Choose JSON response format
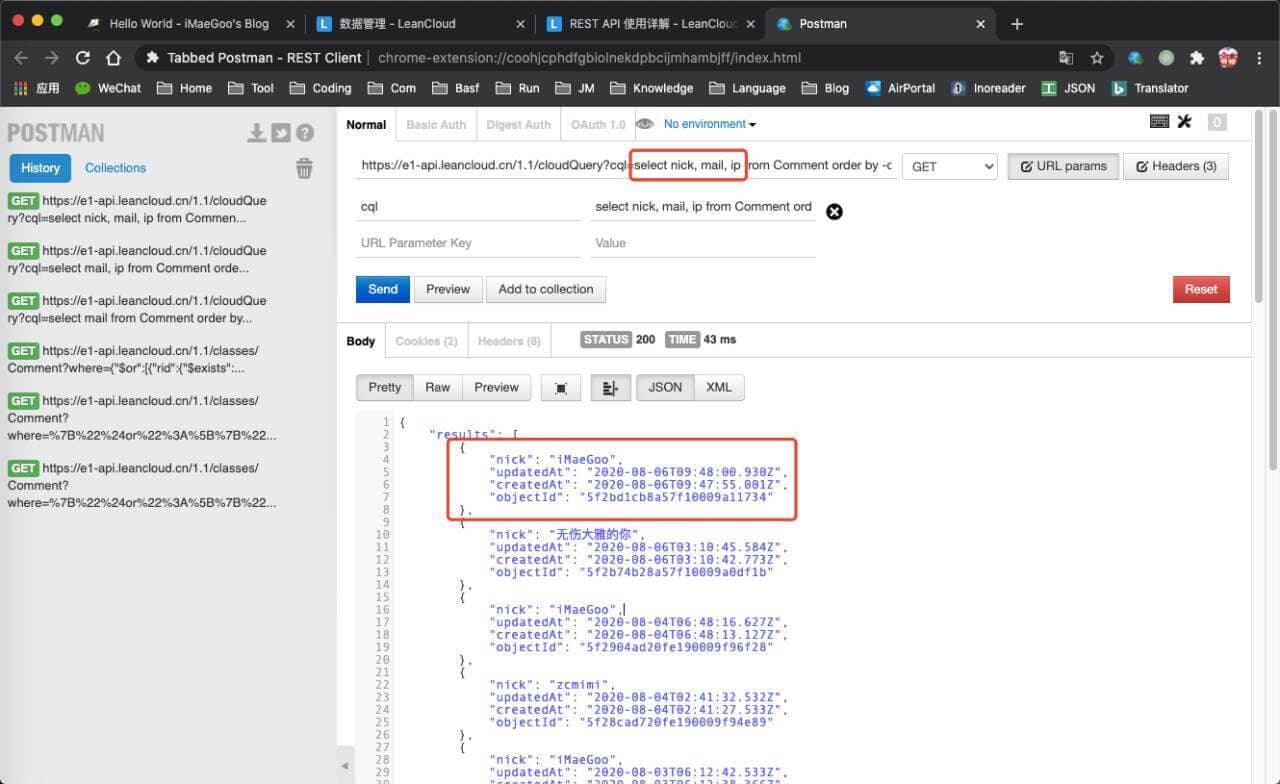Screen dimensions: 1280x784 tap(665, 388)
